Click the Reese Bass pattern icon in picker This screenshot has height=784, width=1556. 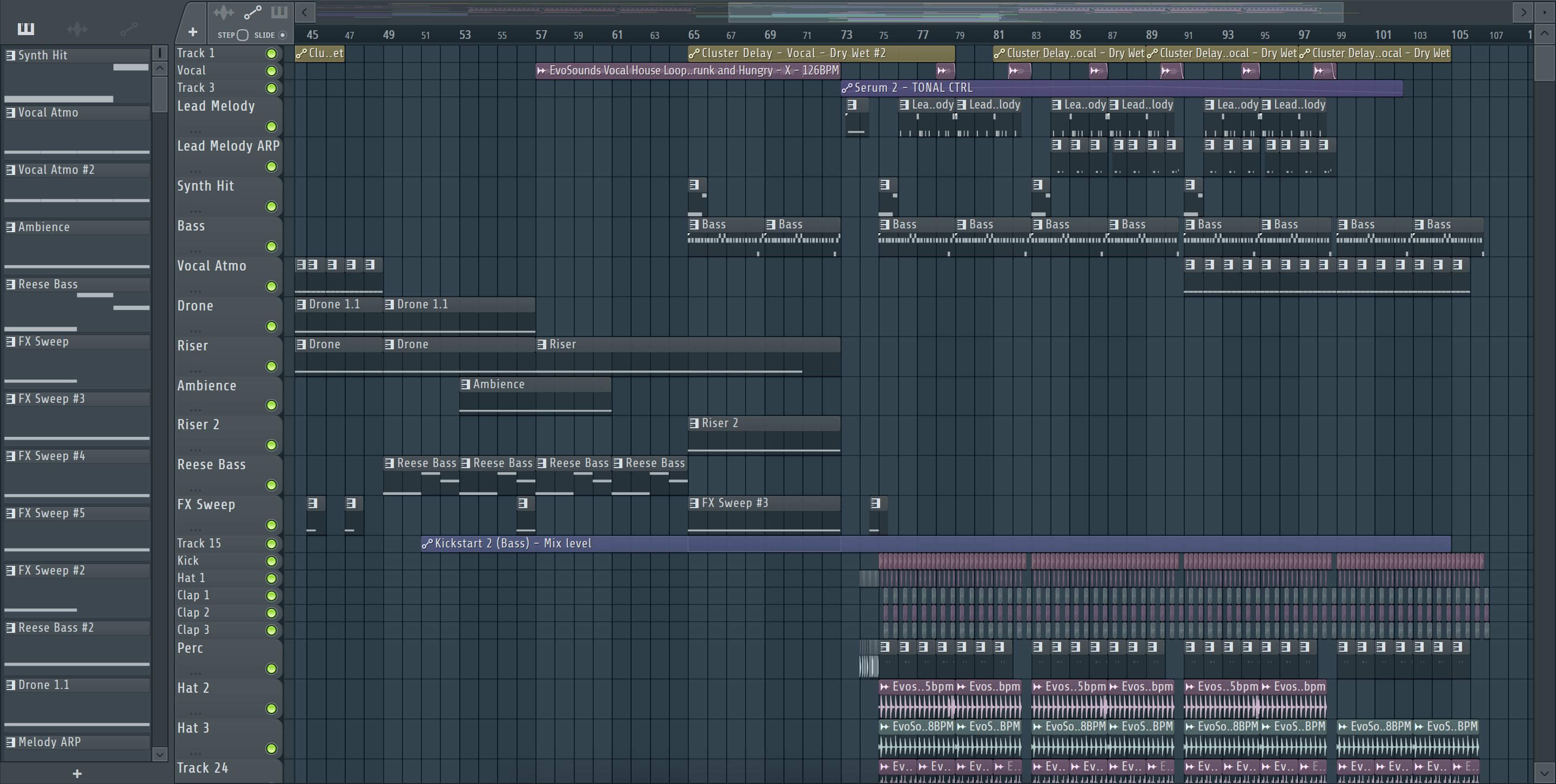click(x=10, y=284)
